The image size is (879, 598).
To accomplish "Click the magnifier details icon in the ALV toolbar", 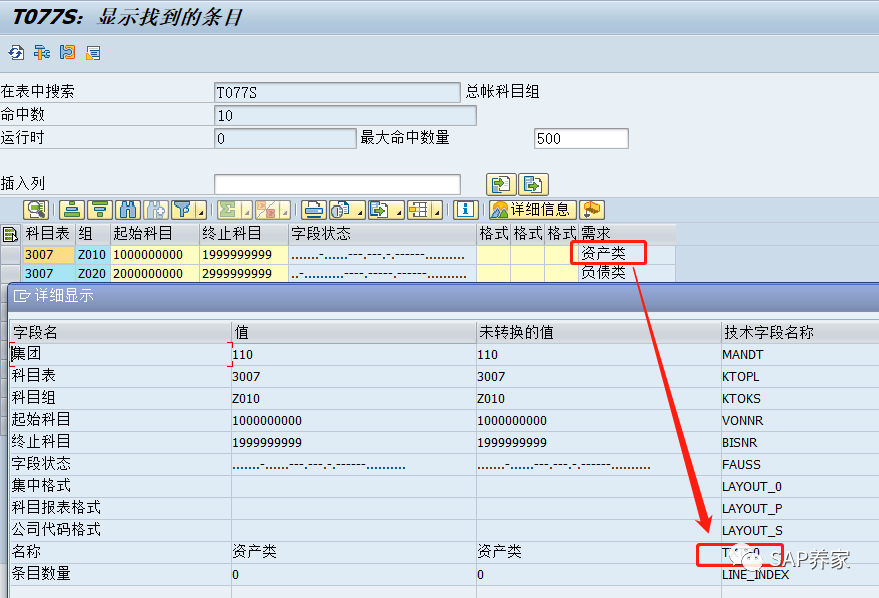I will [36, 210].
